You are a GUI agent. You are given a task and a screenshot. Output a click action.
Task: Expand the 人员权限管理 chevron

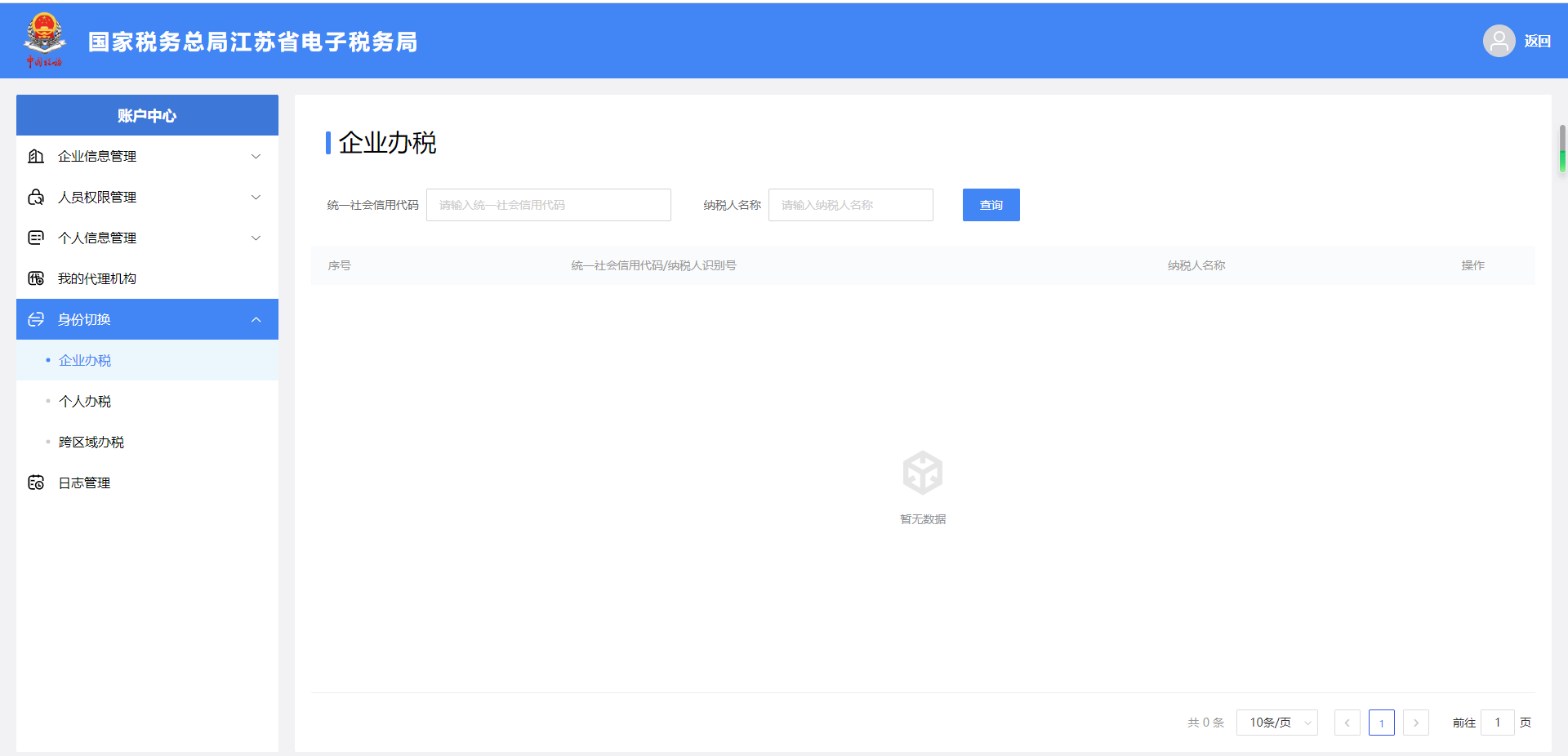click(x=256, y=197)
